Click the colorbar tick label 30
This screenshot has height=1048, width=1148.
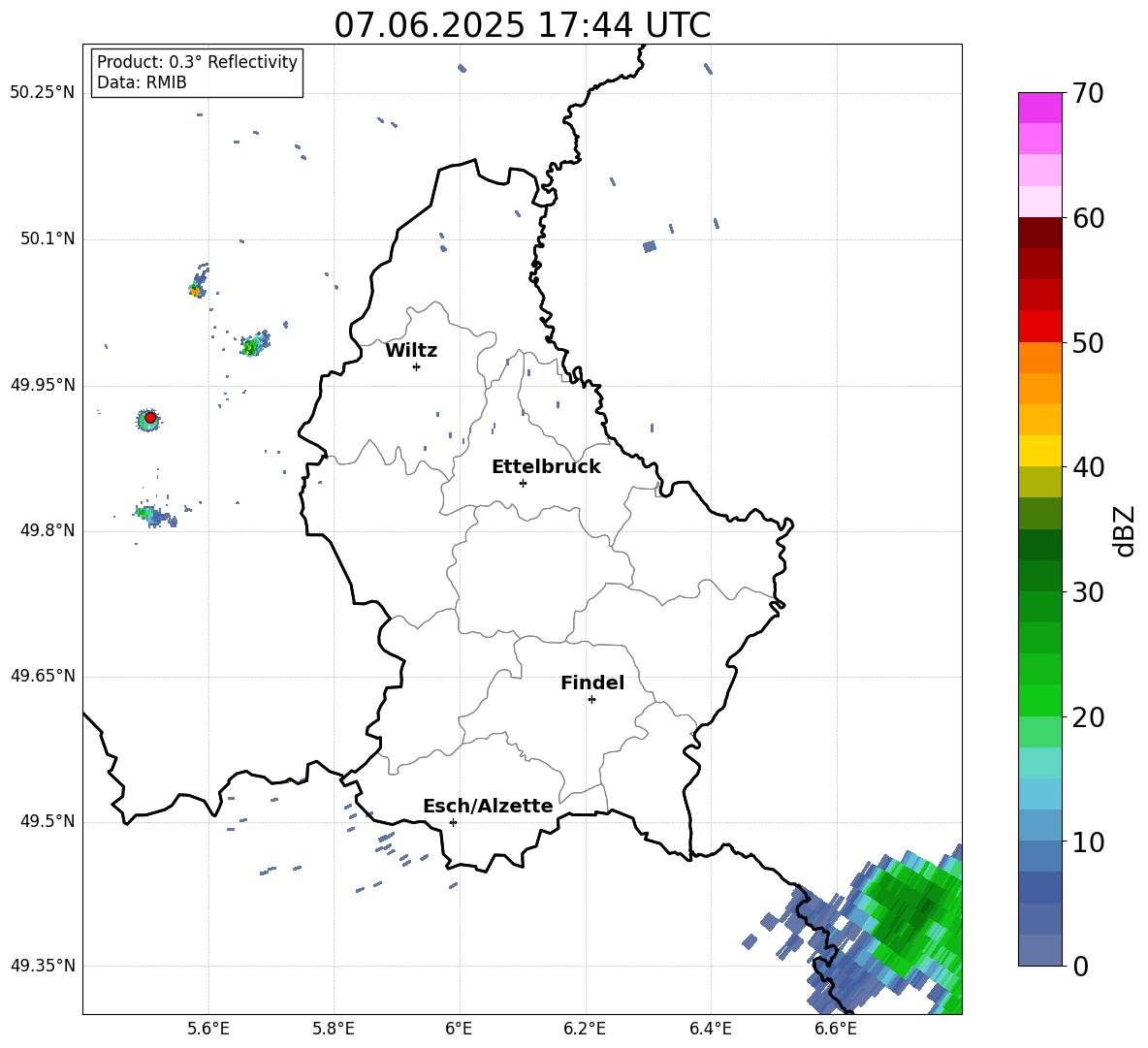point(1088,592)
